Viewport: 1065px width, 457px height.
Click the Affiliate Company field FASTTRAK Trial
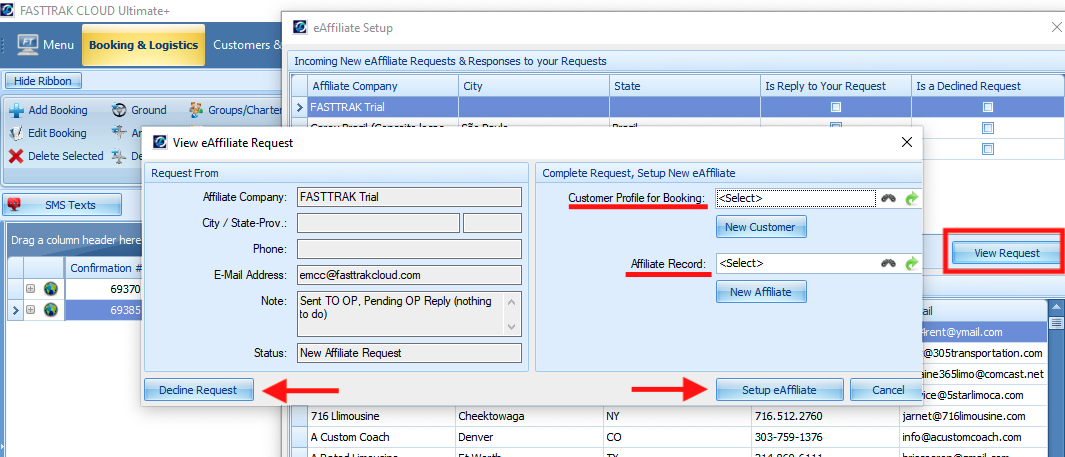coord(409,197)
